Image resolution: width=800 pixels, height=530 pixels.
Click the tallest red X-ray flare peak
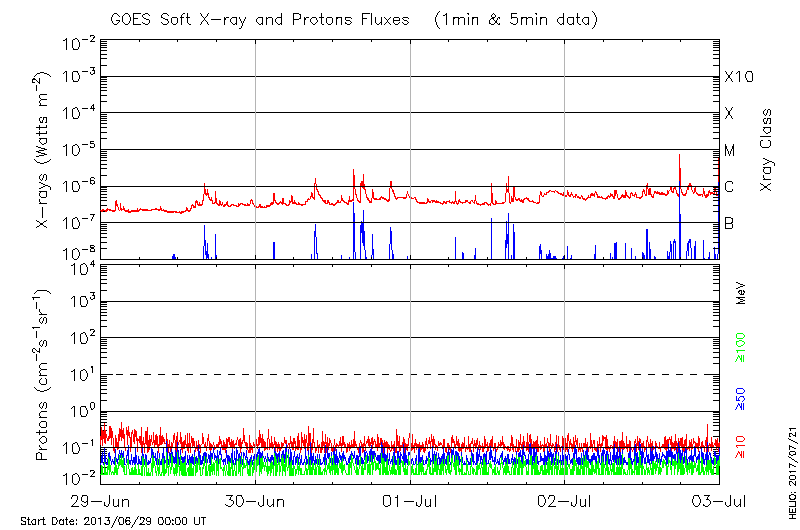tap(680, 156)
